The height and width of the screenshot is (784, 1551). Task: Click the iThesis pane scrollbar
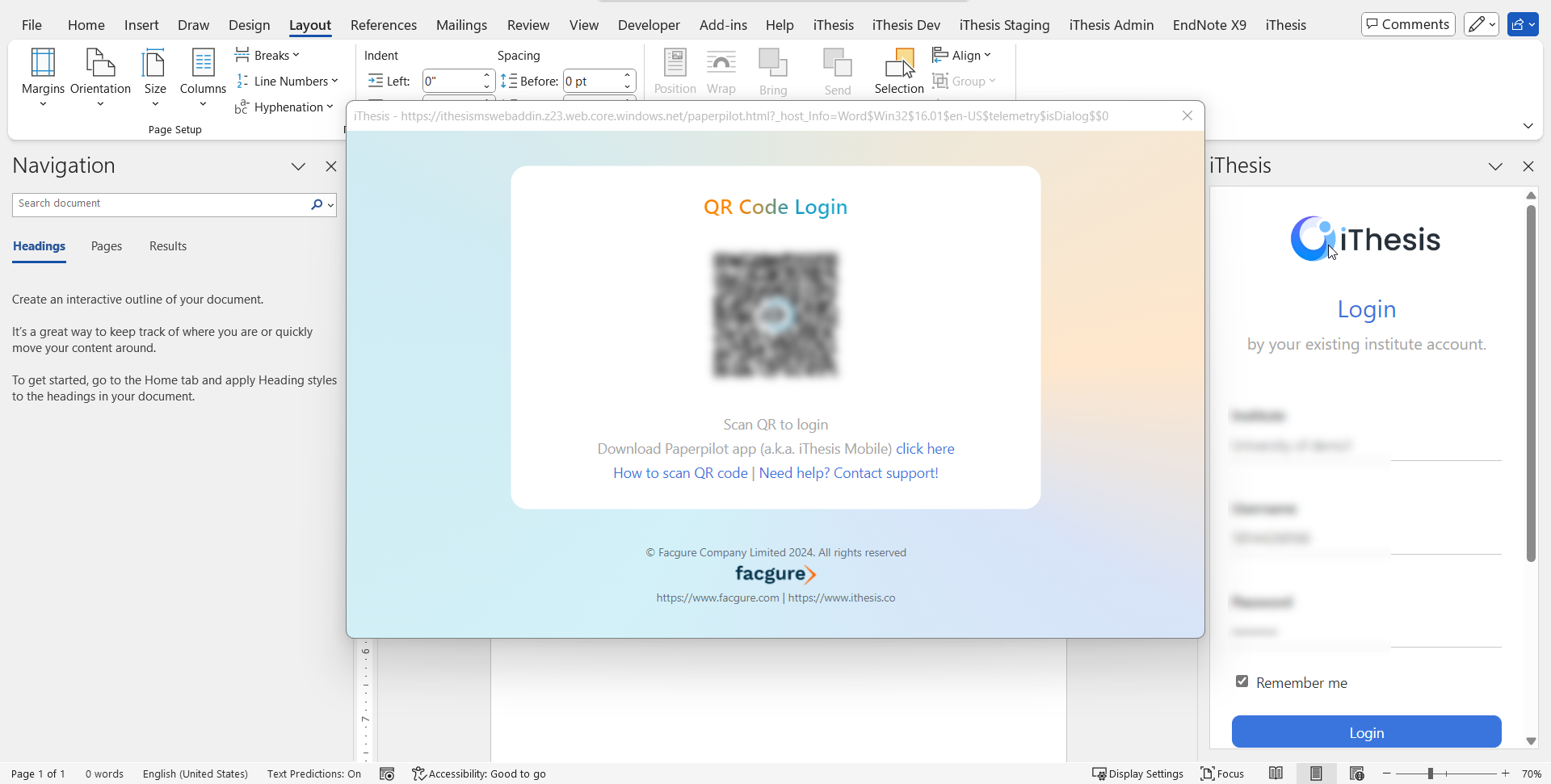click(1531, 384)
